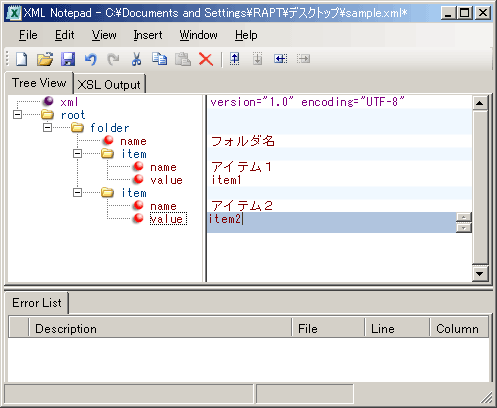The image size is (497, 408).
Task: Click in the item2 value edit field
Action: (x=332, y=222)
